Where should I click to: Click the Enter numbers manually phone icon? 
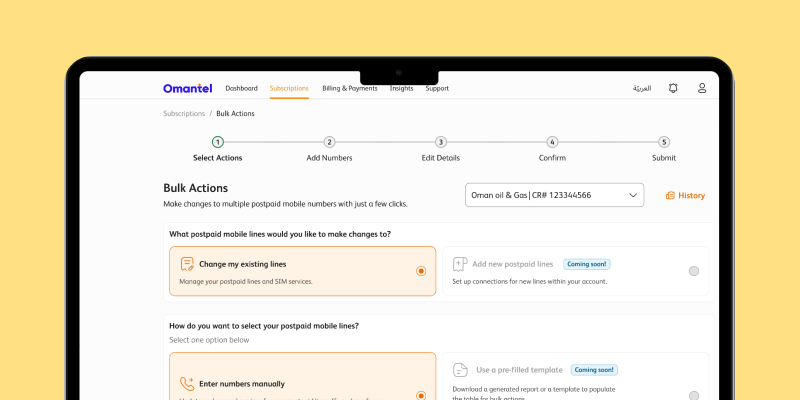(187, 383)
